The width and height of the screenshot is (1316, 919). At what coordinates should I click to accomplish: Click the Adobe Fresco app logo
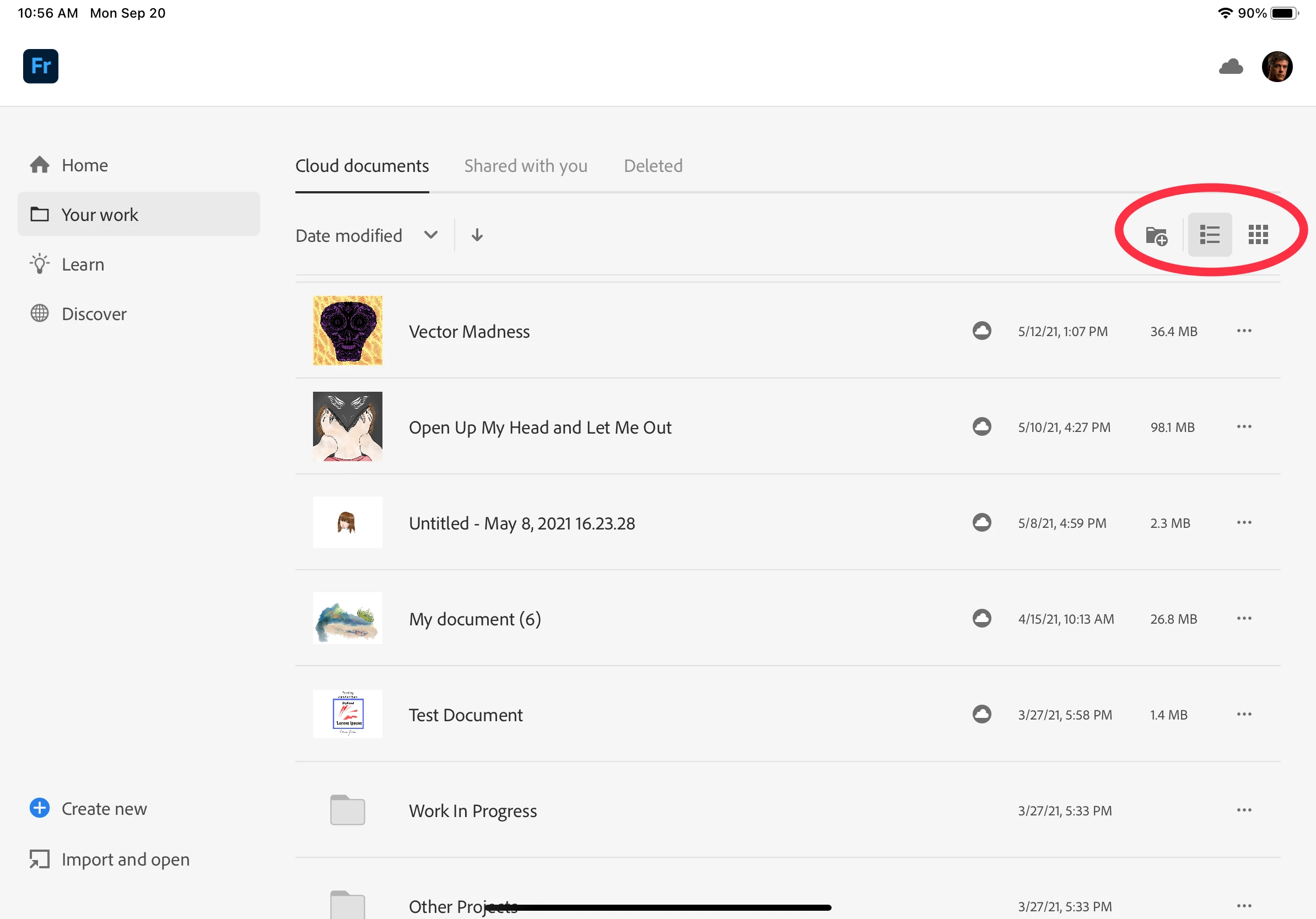tap(40, 66)
